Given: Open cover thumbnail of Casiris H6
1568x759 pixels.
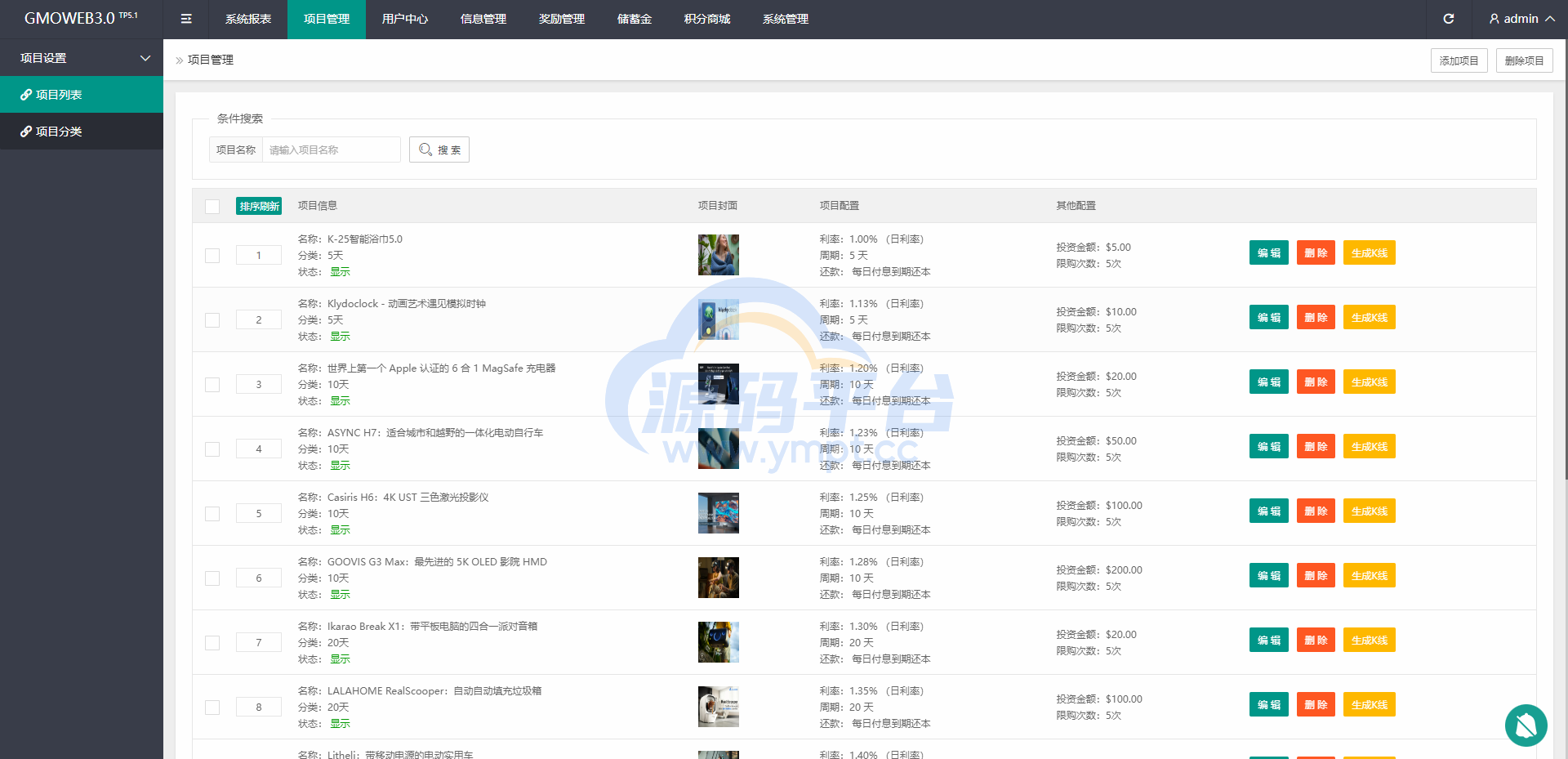Looking at the screenshot, I should tap(719, 513).
